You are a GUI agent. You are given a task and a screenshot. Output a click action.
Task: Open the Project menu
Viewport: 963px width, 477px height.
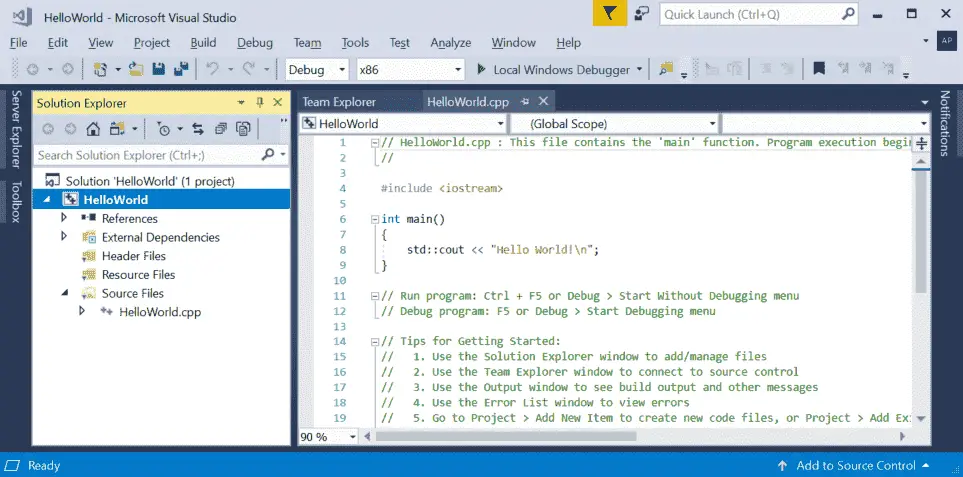point(152,42)
